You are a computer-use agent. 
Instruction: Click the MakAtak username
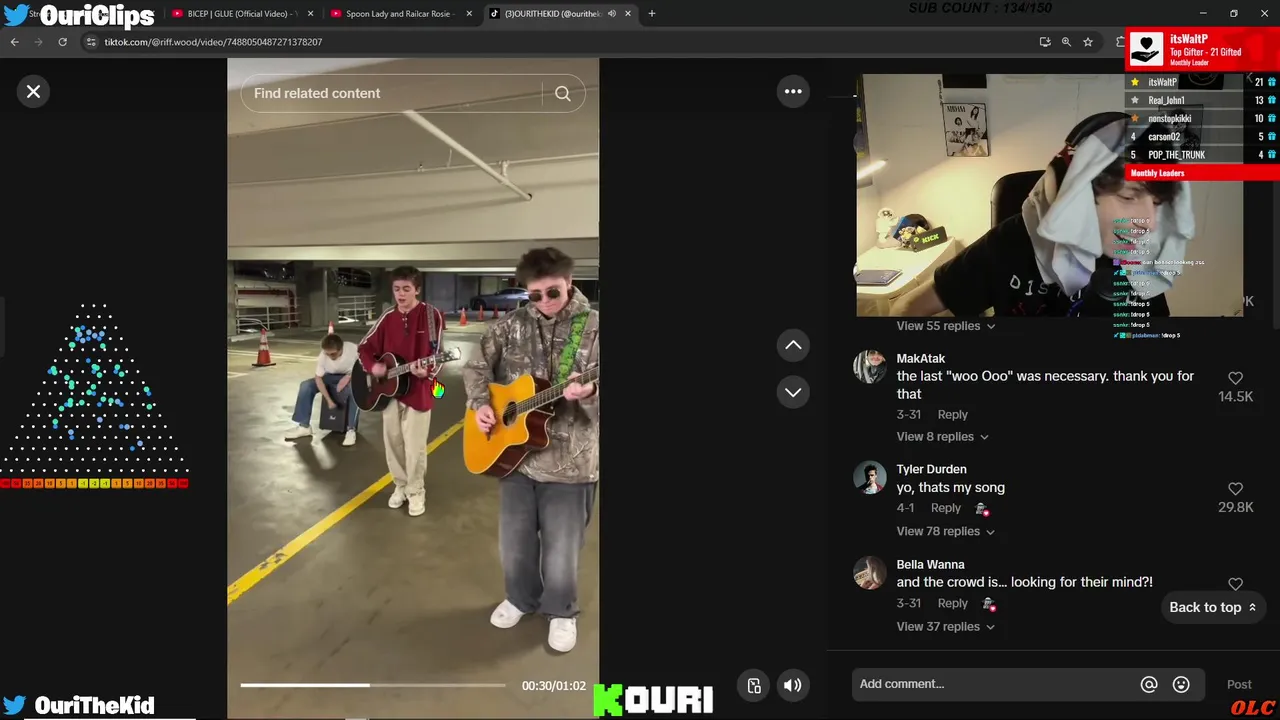[920, 358]
